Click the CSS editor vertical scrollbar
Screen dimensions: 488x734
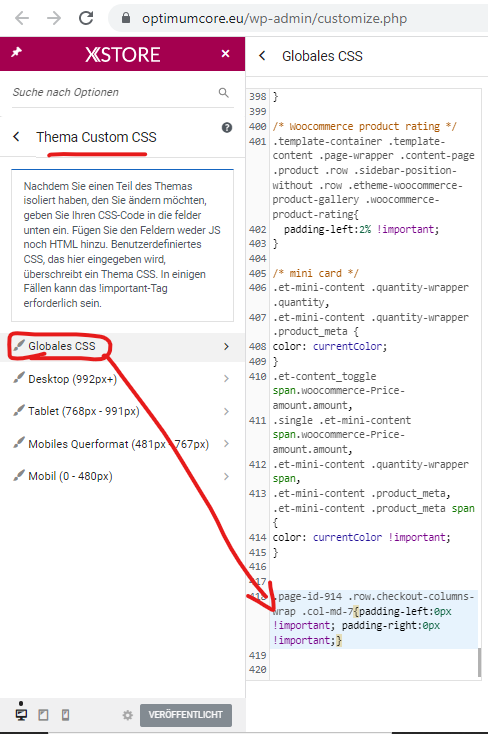point(479,662)
